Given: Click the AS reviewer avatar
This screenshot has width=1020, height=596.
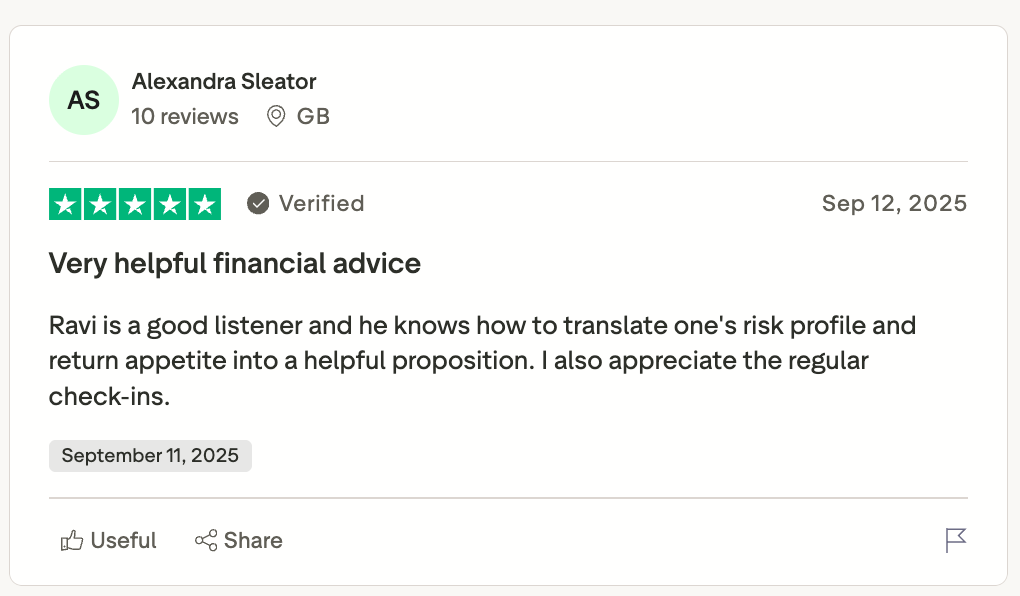Looking at the screenshot, I should pos(84,100).
